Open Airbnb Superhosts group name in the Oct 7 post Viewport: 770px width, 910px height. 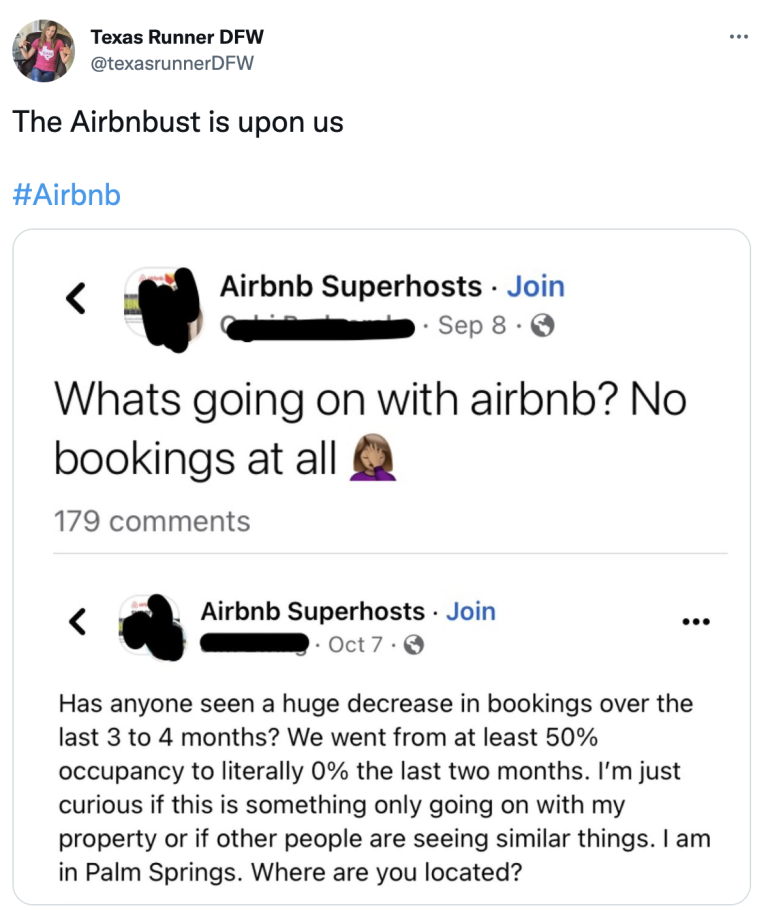(x=312, y=611)
